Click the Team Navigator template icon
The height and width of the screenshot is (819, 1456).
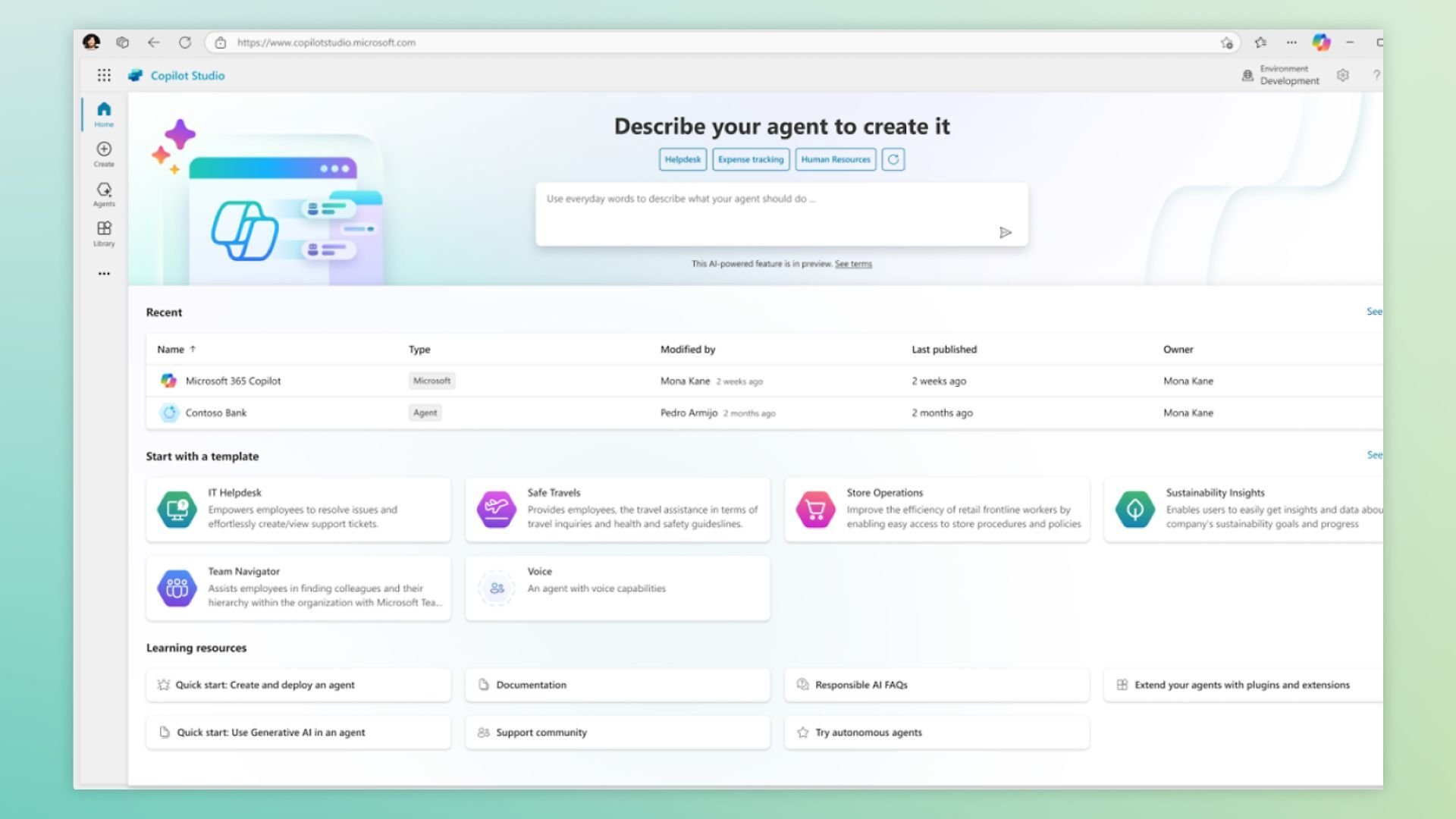tap(177, 588)
